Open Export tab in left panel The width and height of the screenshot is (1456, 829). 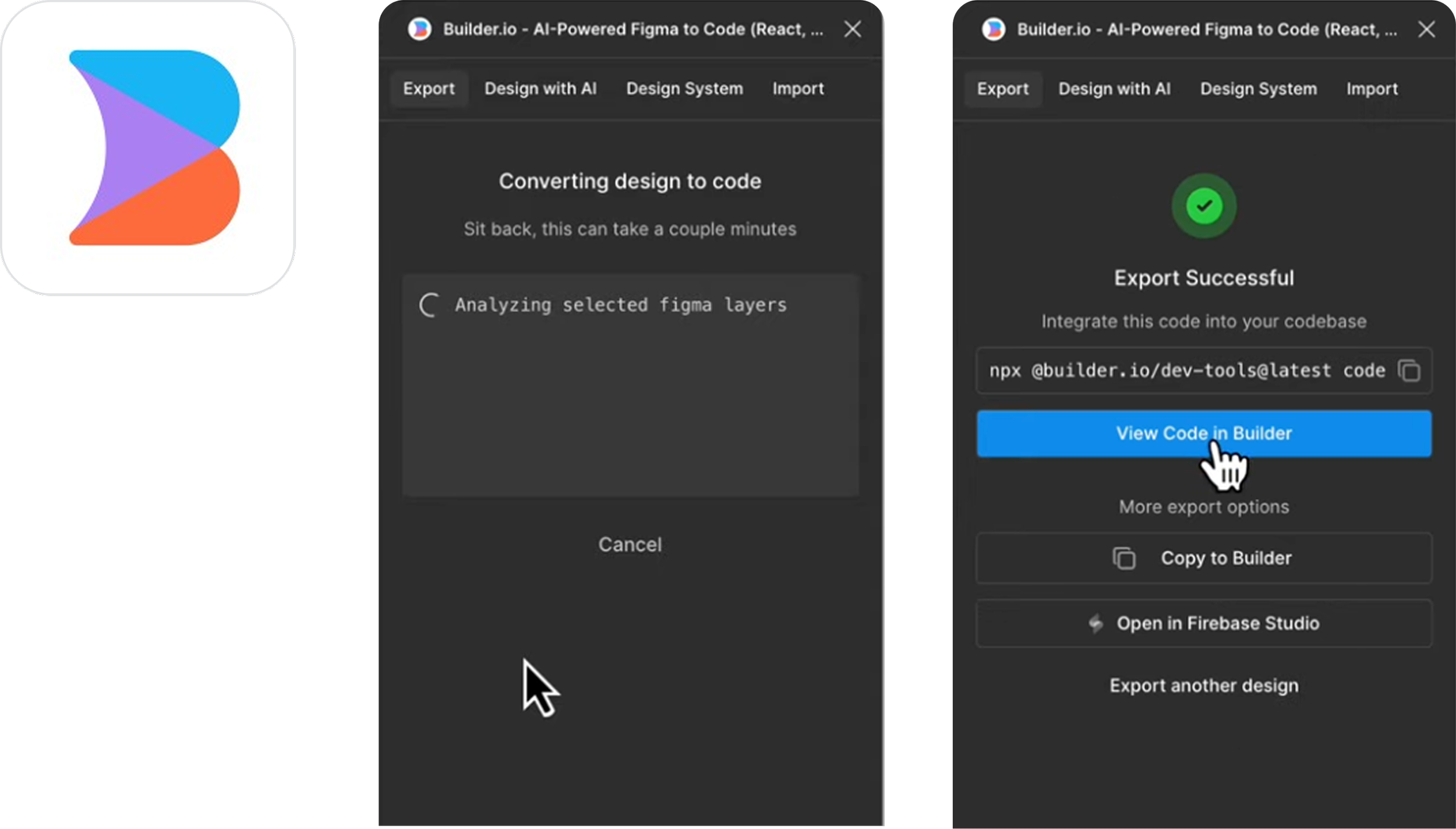429,89
